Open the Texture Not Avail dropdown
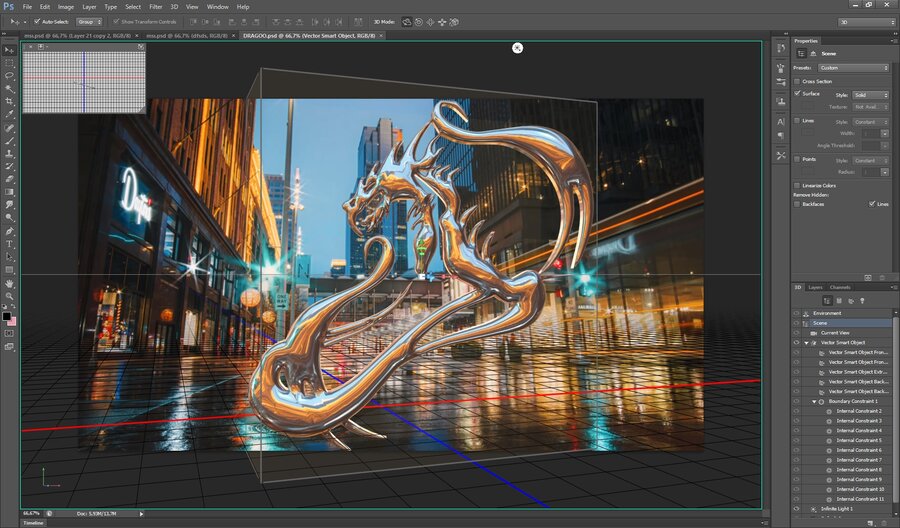 coord(870,107)
